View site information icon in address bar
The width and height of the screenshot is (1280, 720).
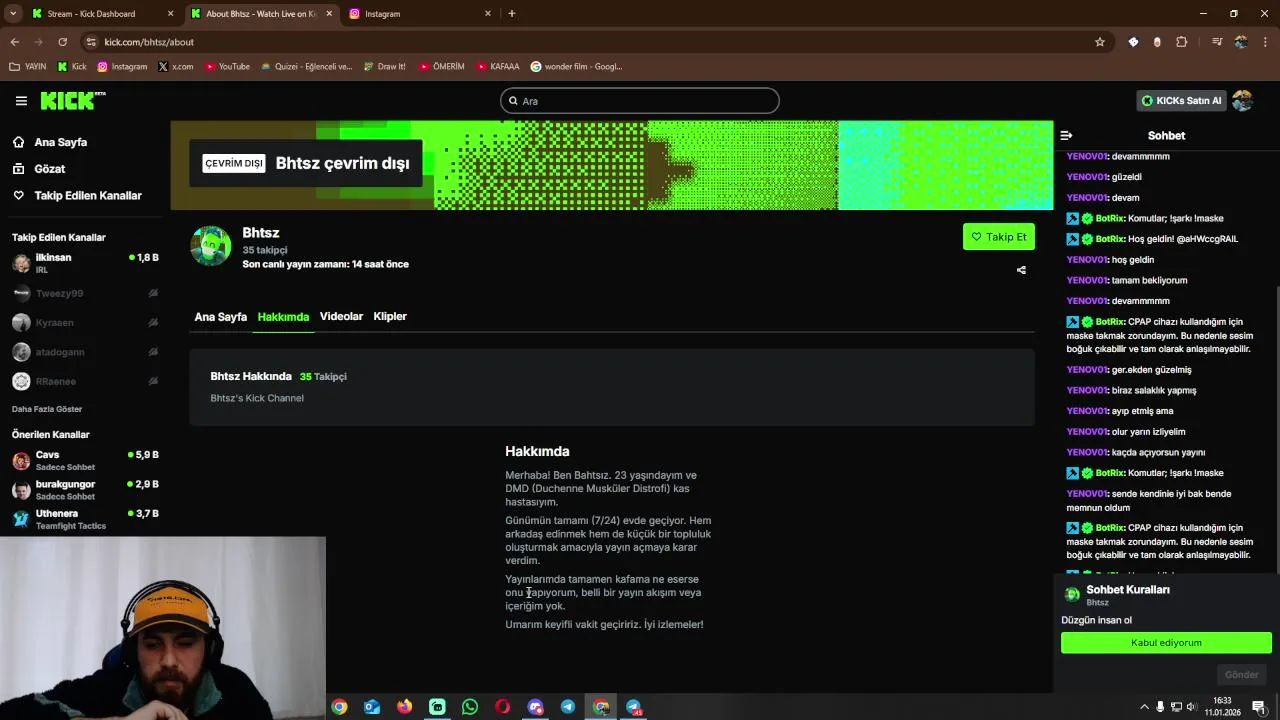coord(91,42)
